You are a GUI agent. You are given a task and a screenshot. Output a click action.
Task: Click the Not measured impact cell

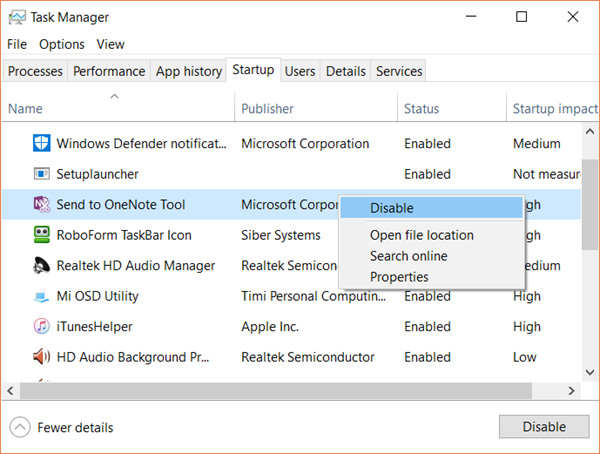[547, 174]
